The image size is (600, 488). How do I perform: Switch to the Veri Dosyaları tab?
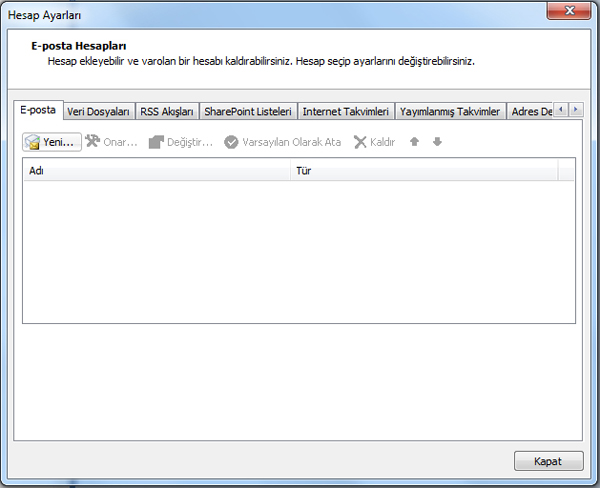pos(99,111)
